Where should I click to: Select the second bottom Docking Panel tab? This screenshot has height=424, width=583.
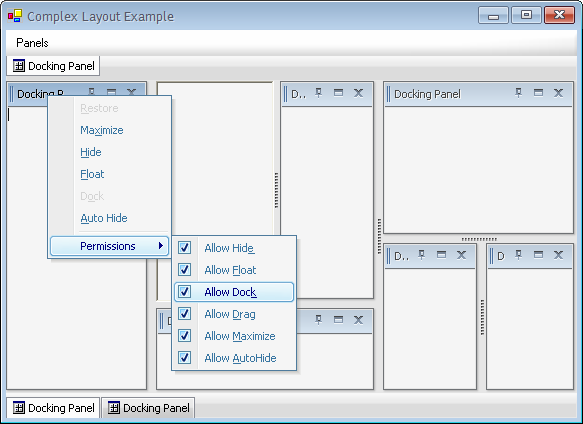pos(148,408)
